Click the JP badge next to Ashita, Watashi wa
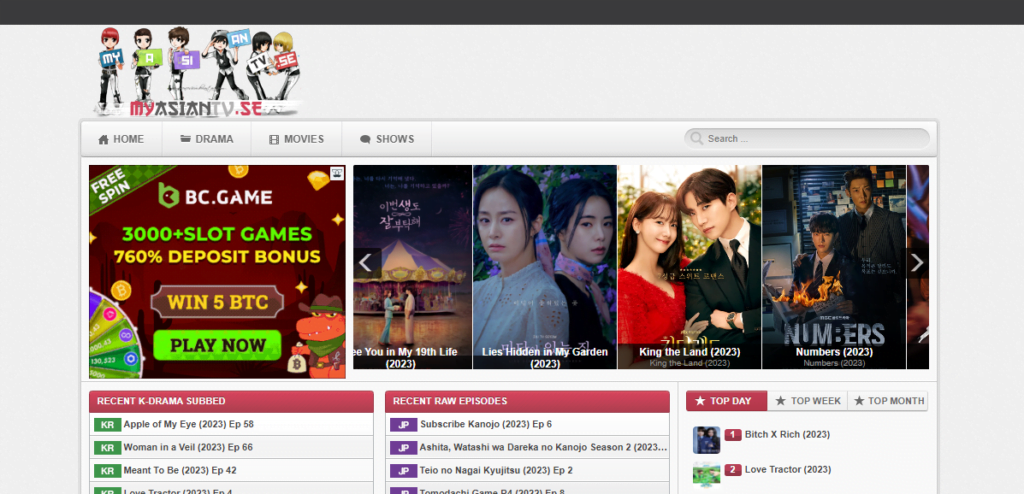The height and width of the screenshot is (494, 1024). (x=404, y=448)
